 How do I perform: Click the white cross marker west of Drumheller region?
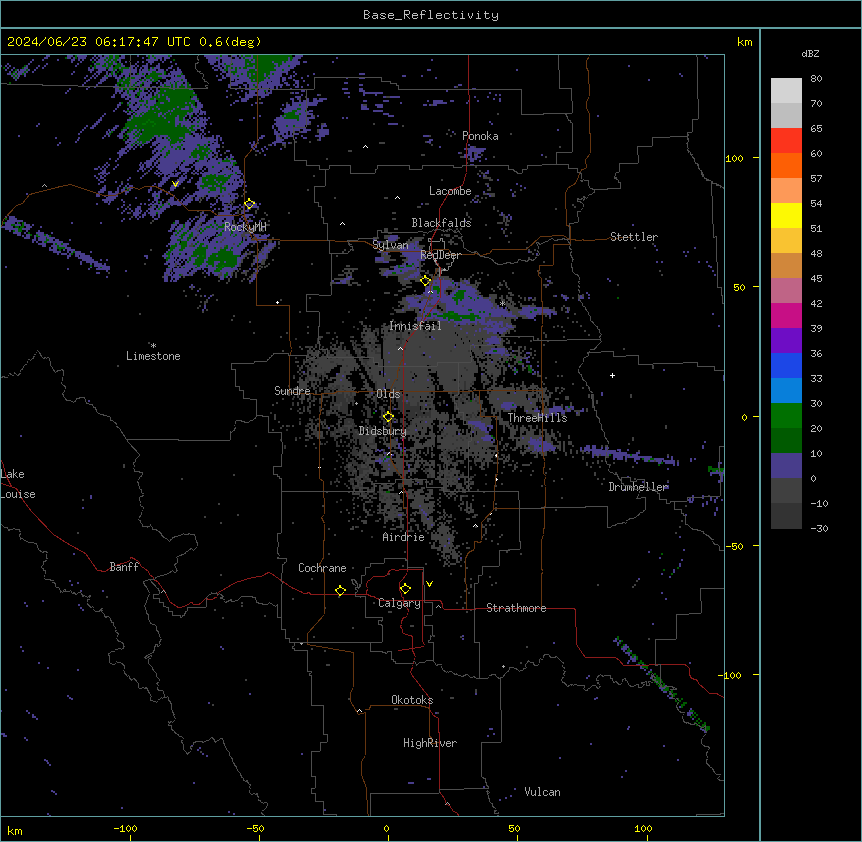612,375
